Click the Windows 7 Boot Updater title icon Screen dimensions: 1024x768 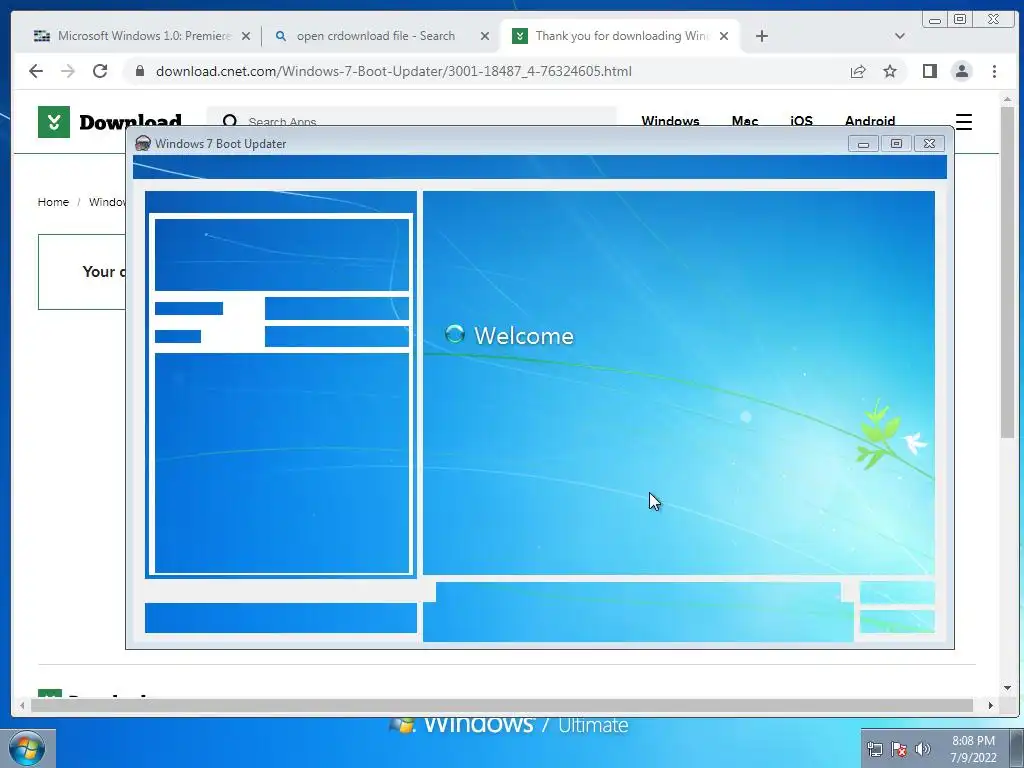(142, 144)
